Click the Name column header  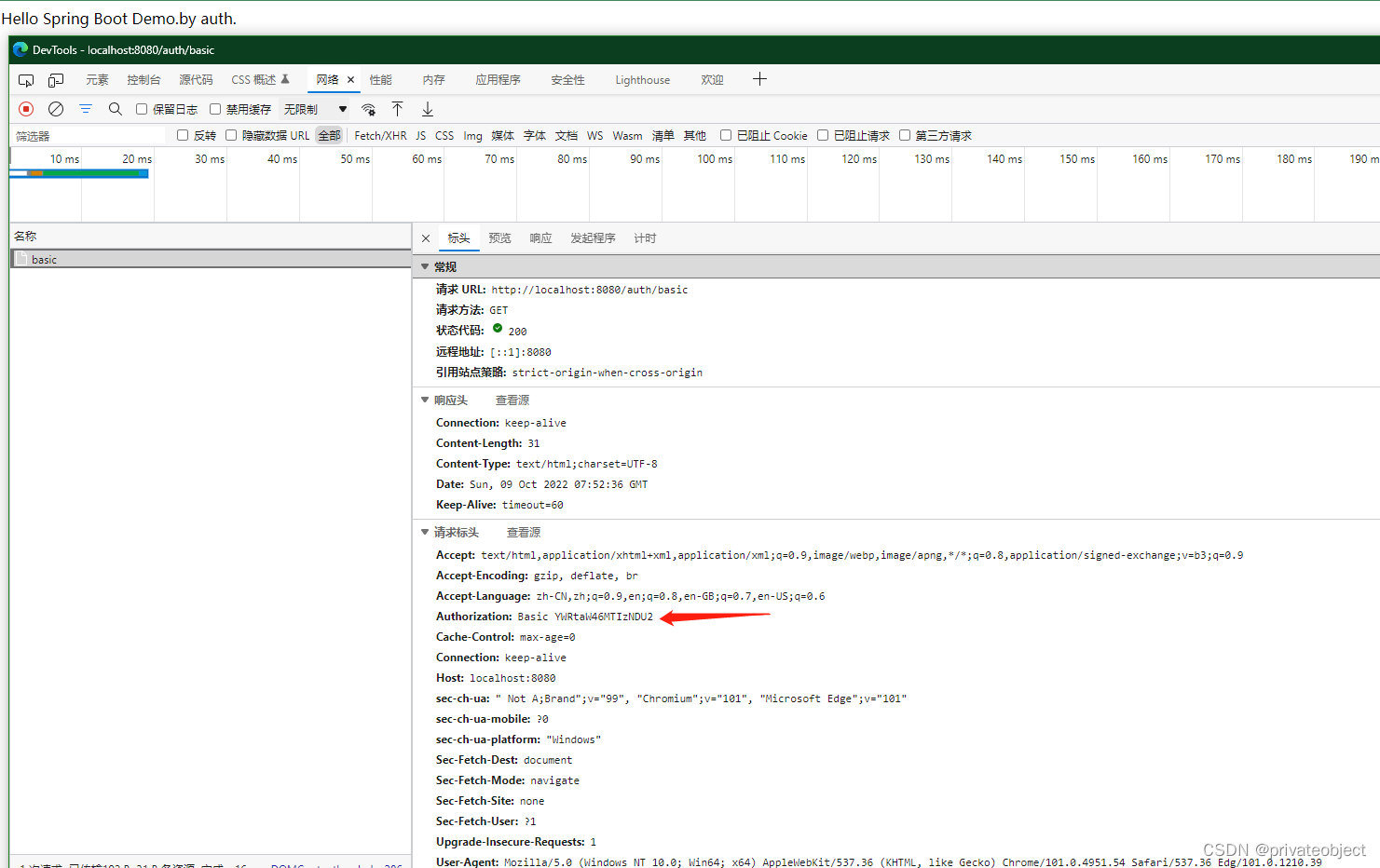[211, 237]
